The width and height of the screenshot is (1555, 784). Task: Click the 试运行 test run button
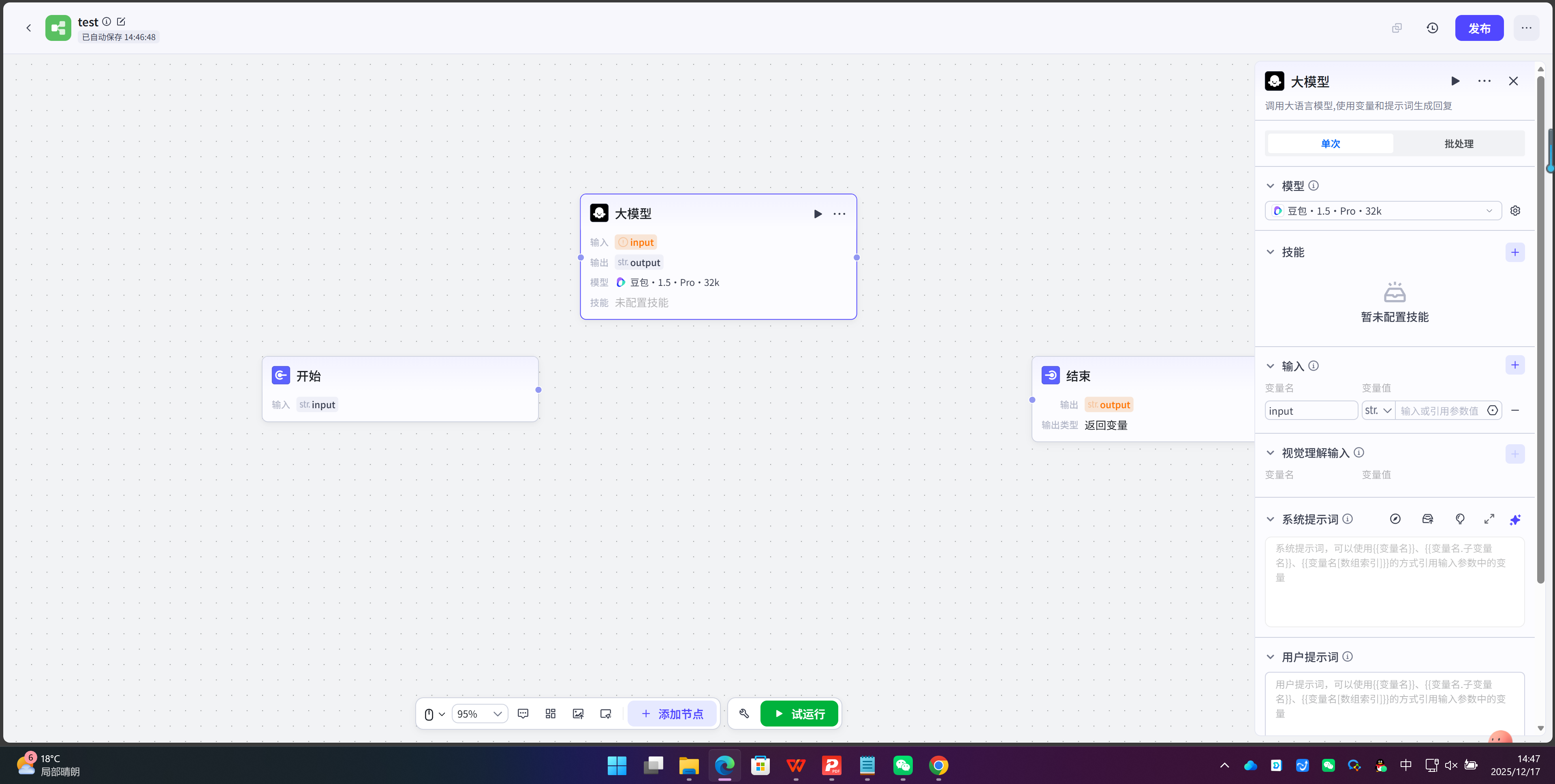[x=799, y=714]
